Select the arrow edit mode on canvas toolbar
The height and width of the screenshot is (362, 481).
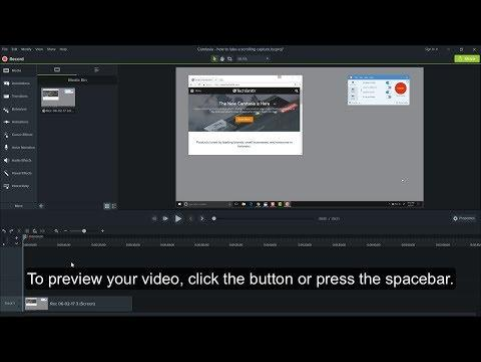click(214, 59)
